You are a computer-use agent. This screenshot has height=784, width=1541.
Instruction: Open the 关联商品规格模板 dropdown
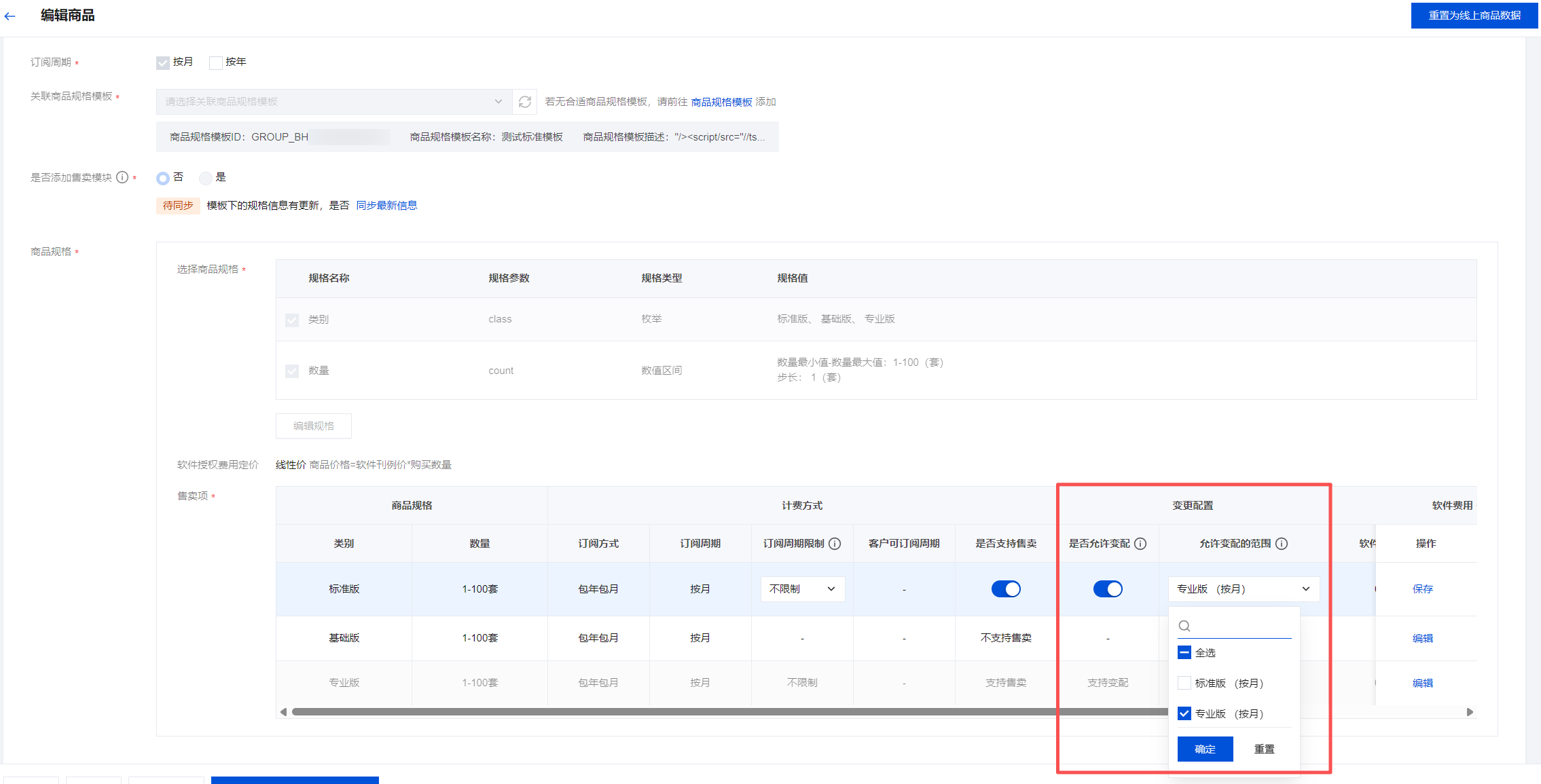(333, 102)
